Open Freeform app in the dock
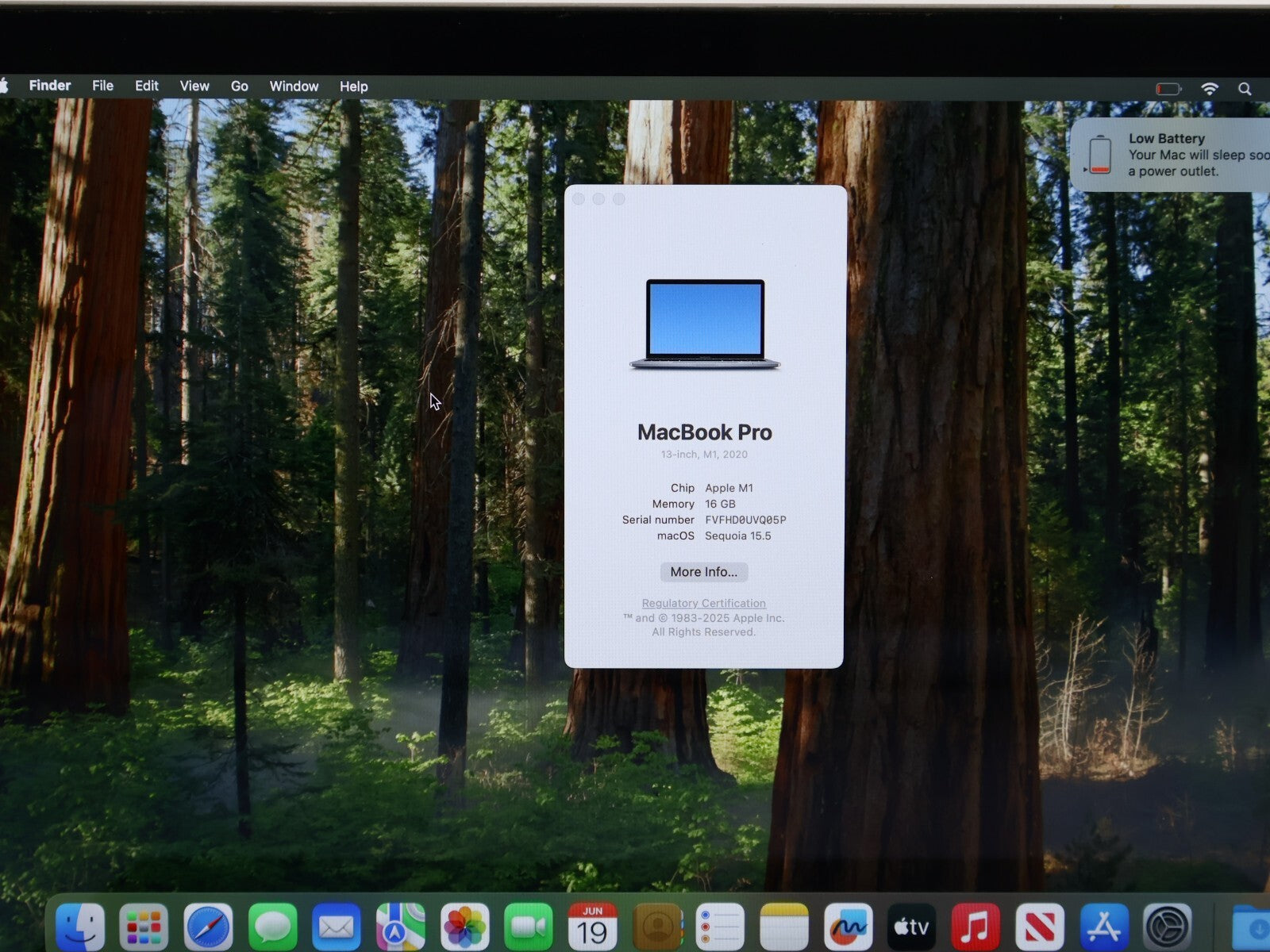 849,927
